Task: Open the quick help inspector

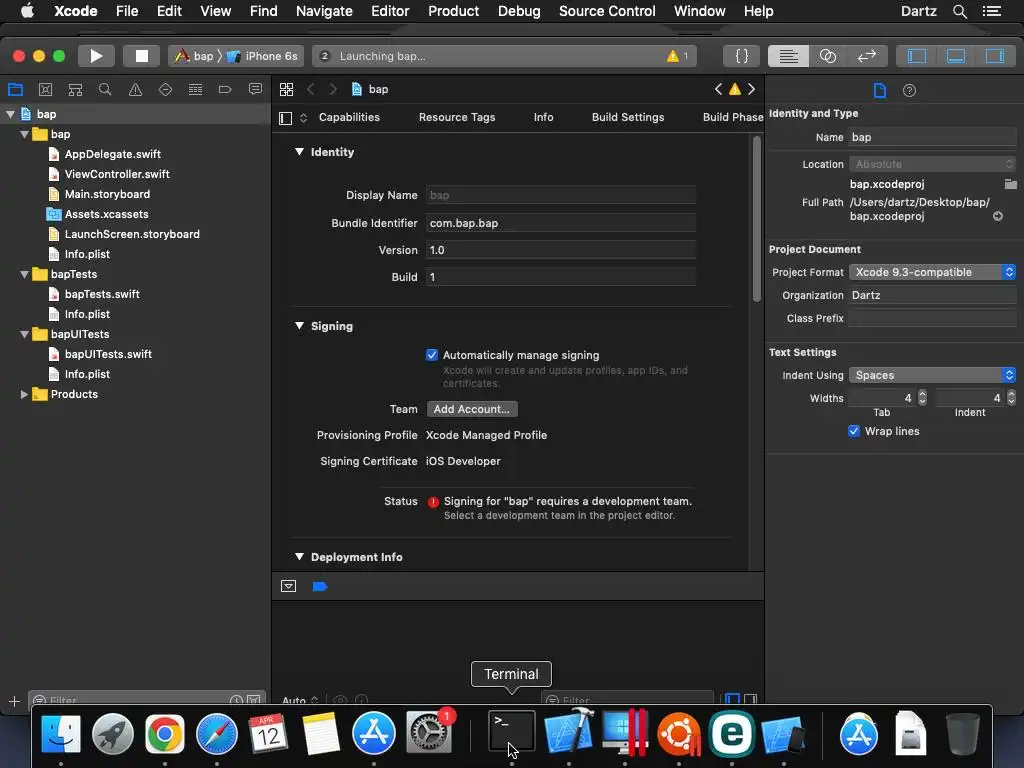Action: pyautogui.click(x=909, y=90)
